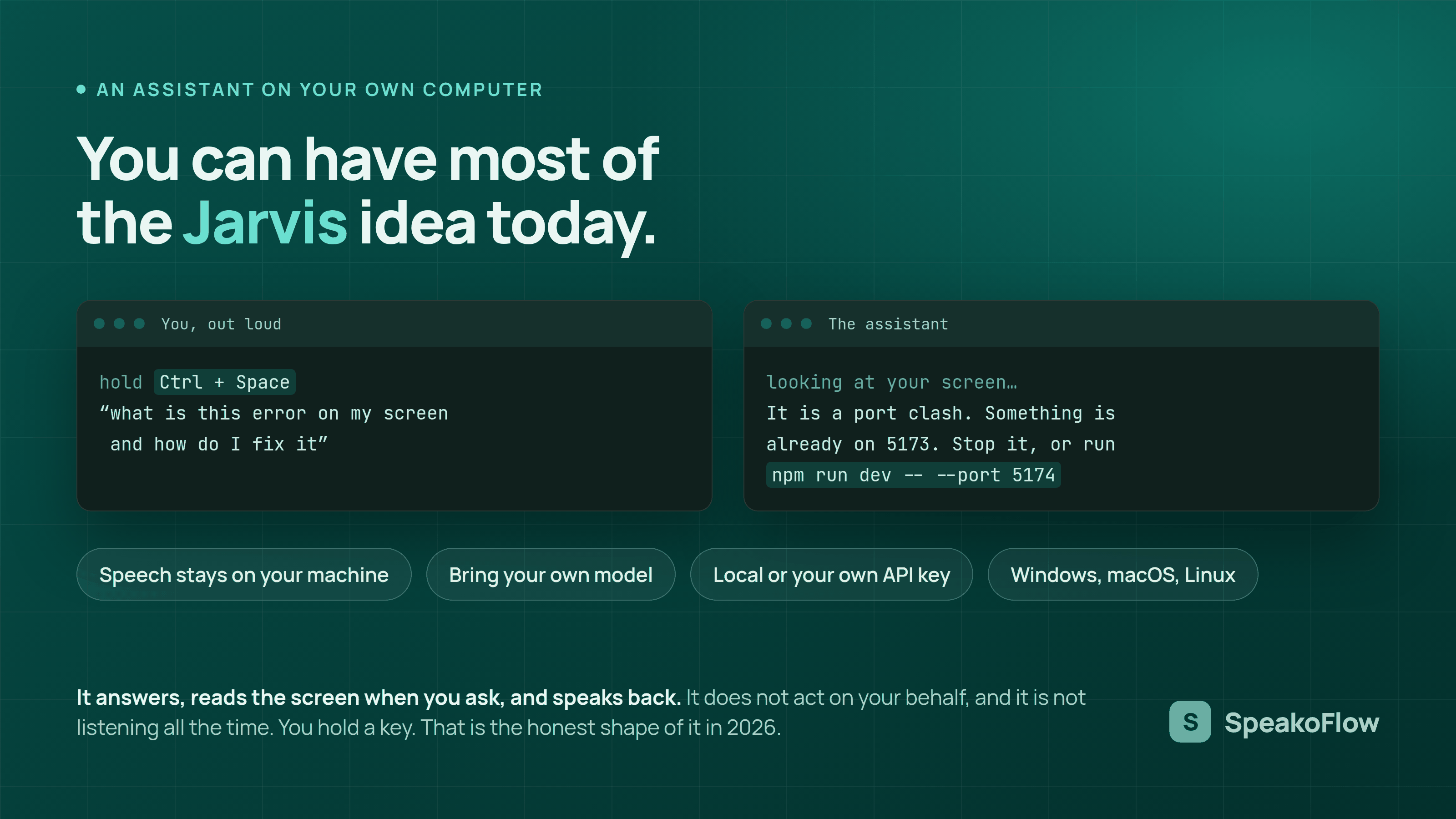The height and width of the screenshot is (819, 1456).
Task: Select the "Speech stays on your machine" pill
Action: [x=243, y=574]
